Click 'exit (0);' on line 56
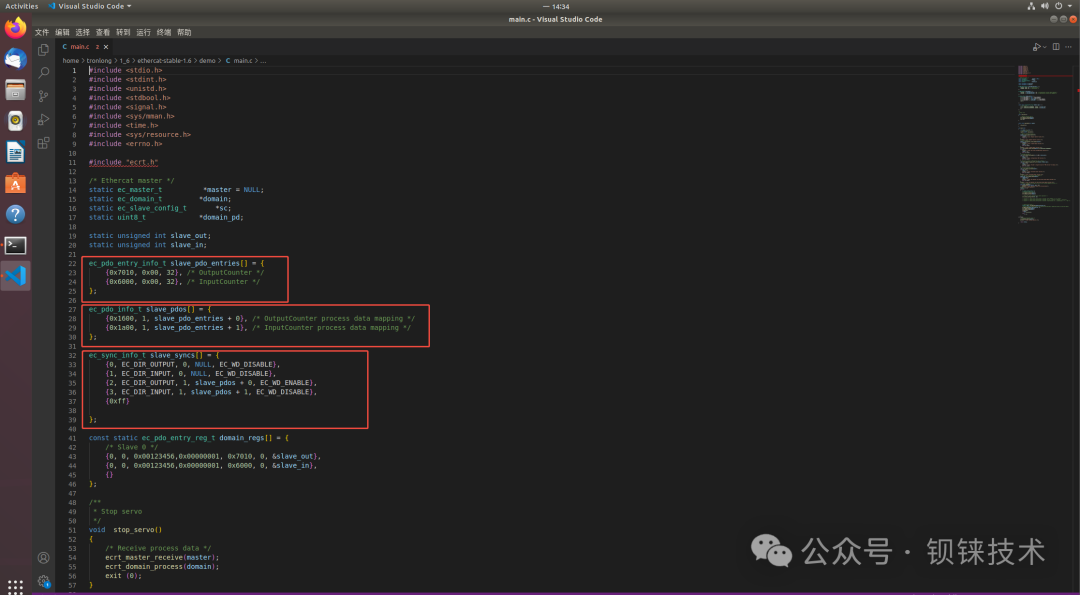 123,576
